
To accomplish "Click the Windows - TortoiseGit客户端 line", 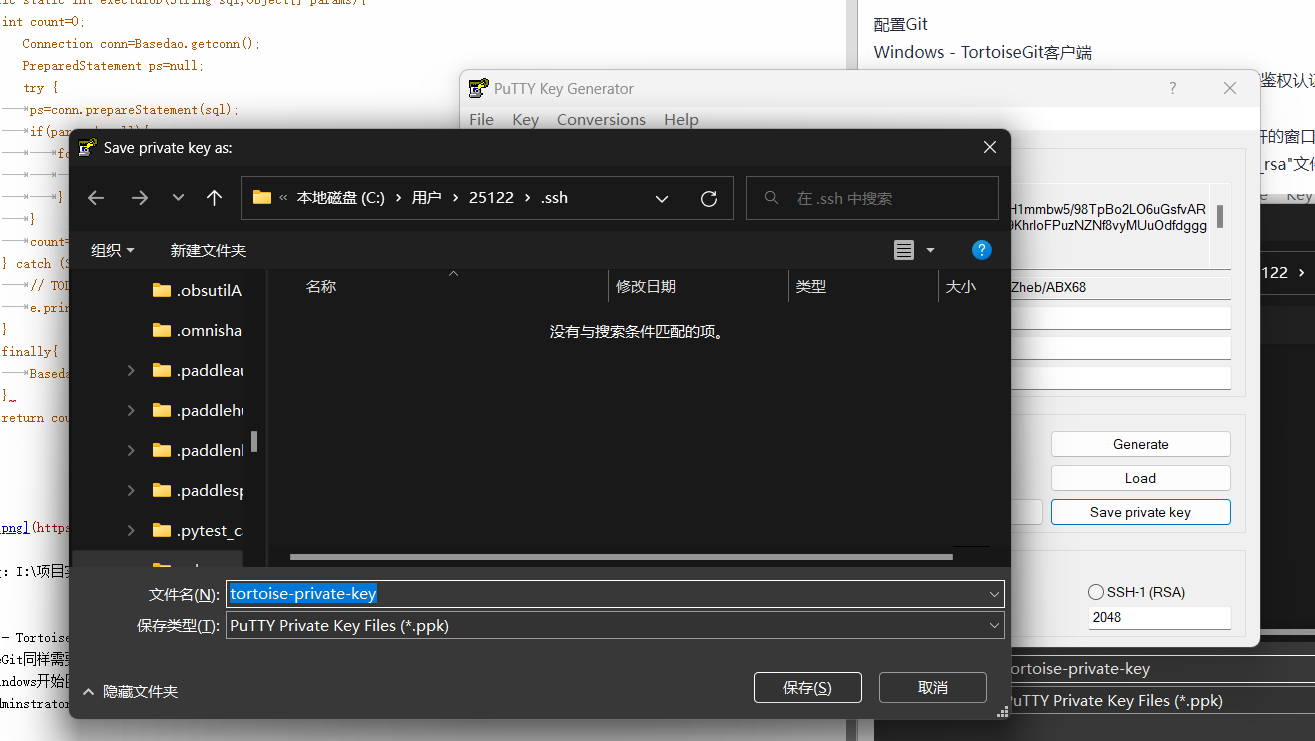I will [x=982, y=52].
